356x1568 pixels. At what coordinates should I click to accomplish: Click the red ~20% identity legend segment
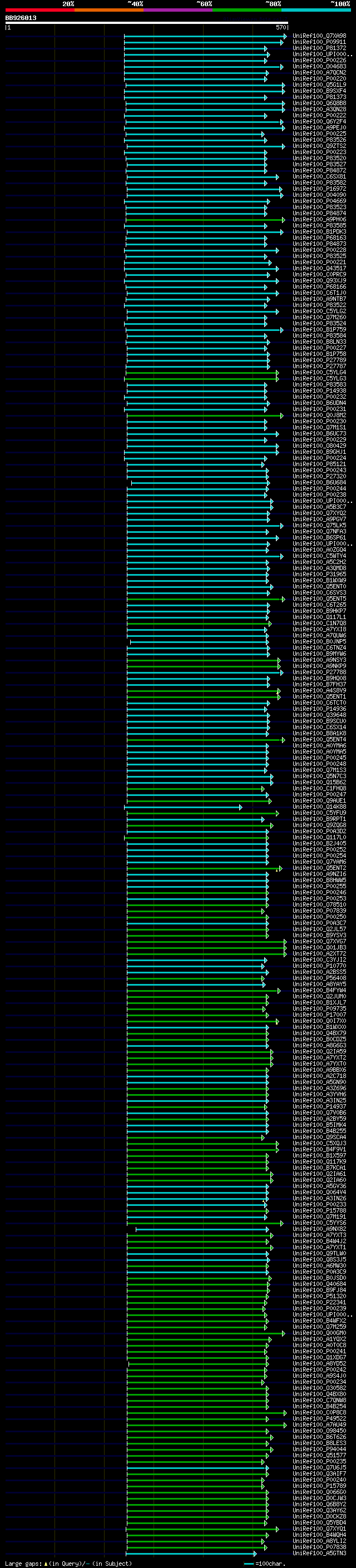pos(39,10)
